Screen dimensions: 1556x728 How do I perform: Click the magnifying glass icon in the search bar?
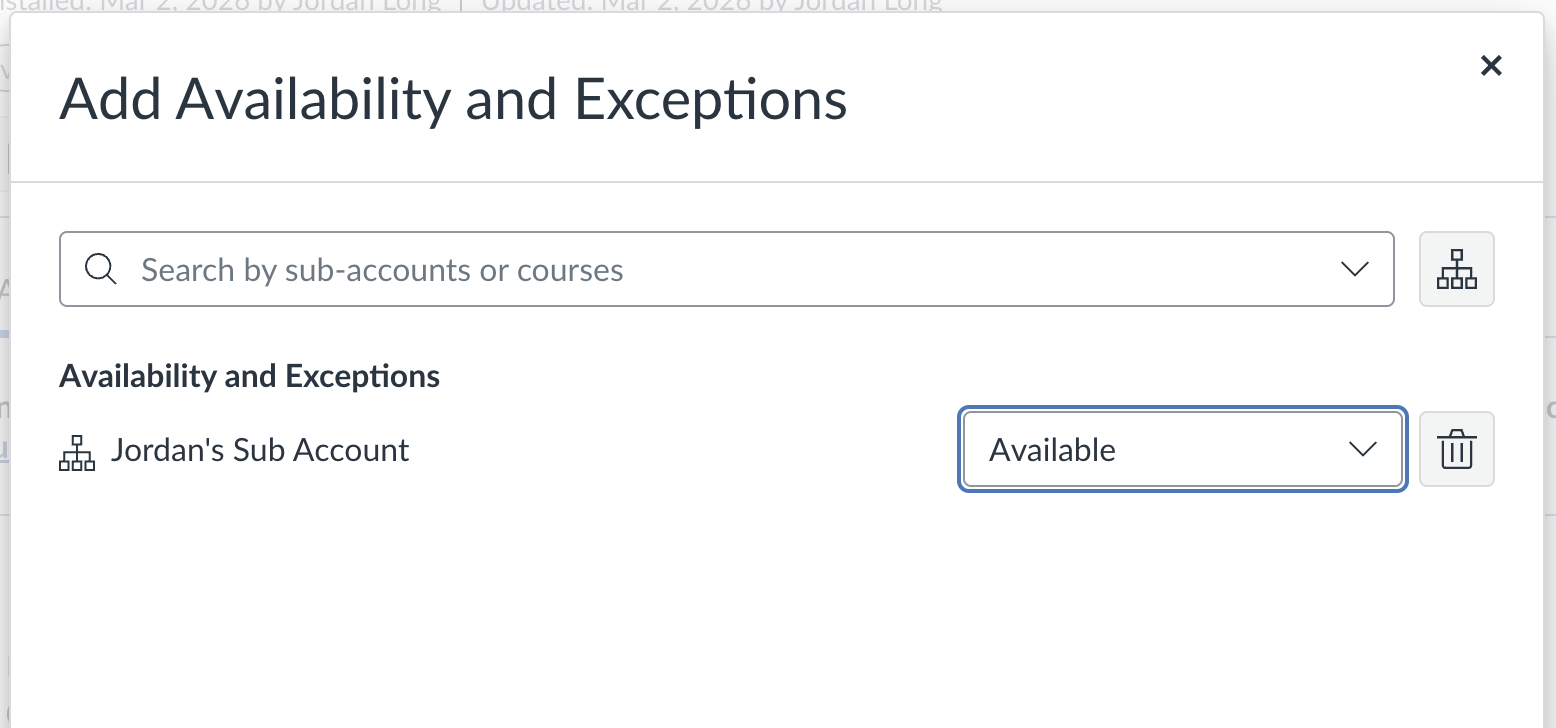[x=100, y=269]
